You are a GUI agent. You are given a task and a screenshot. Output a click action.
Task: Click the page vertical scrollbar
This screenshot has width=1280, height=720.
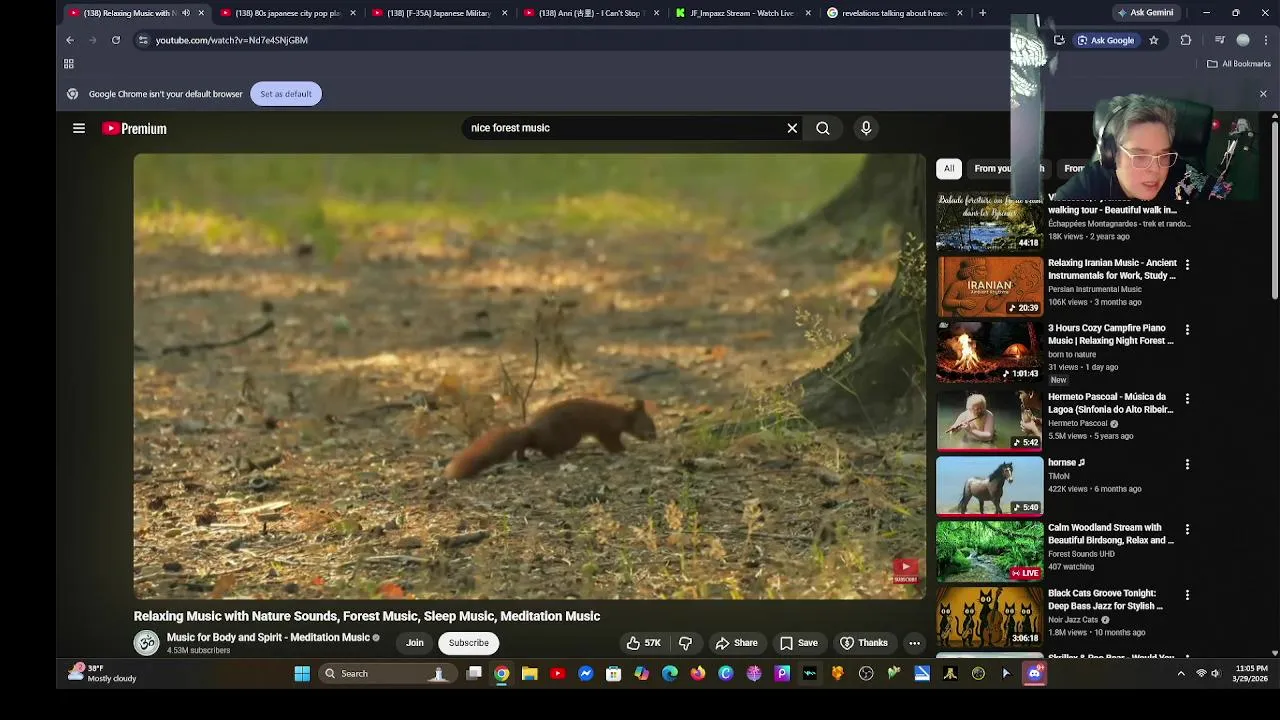pyautogui.click(x=1275, y=210)
